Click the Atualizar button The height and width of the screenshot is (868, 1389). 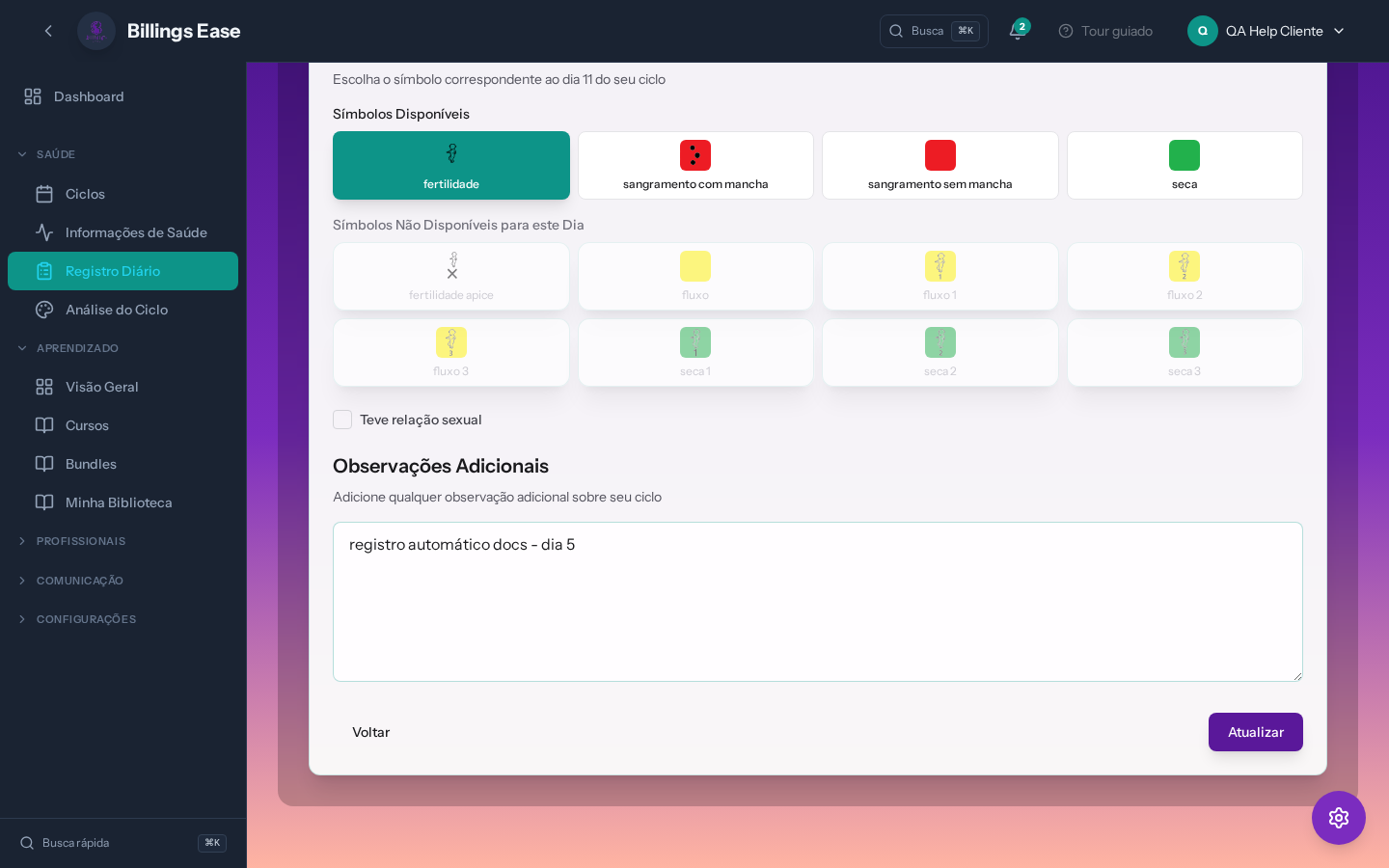point(1255,732)
